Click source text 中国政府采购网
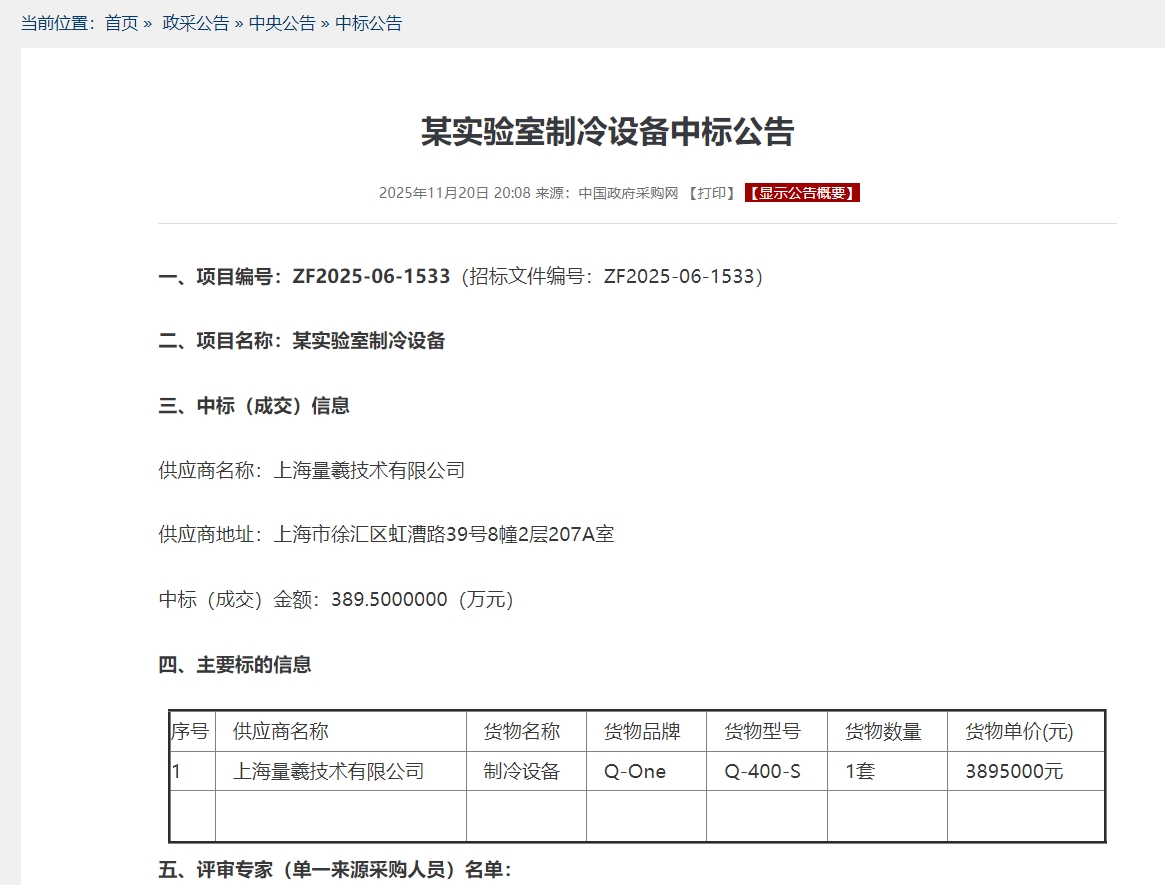Viewport: 1165px width, 885px height. (629, 193)
